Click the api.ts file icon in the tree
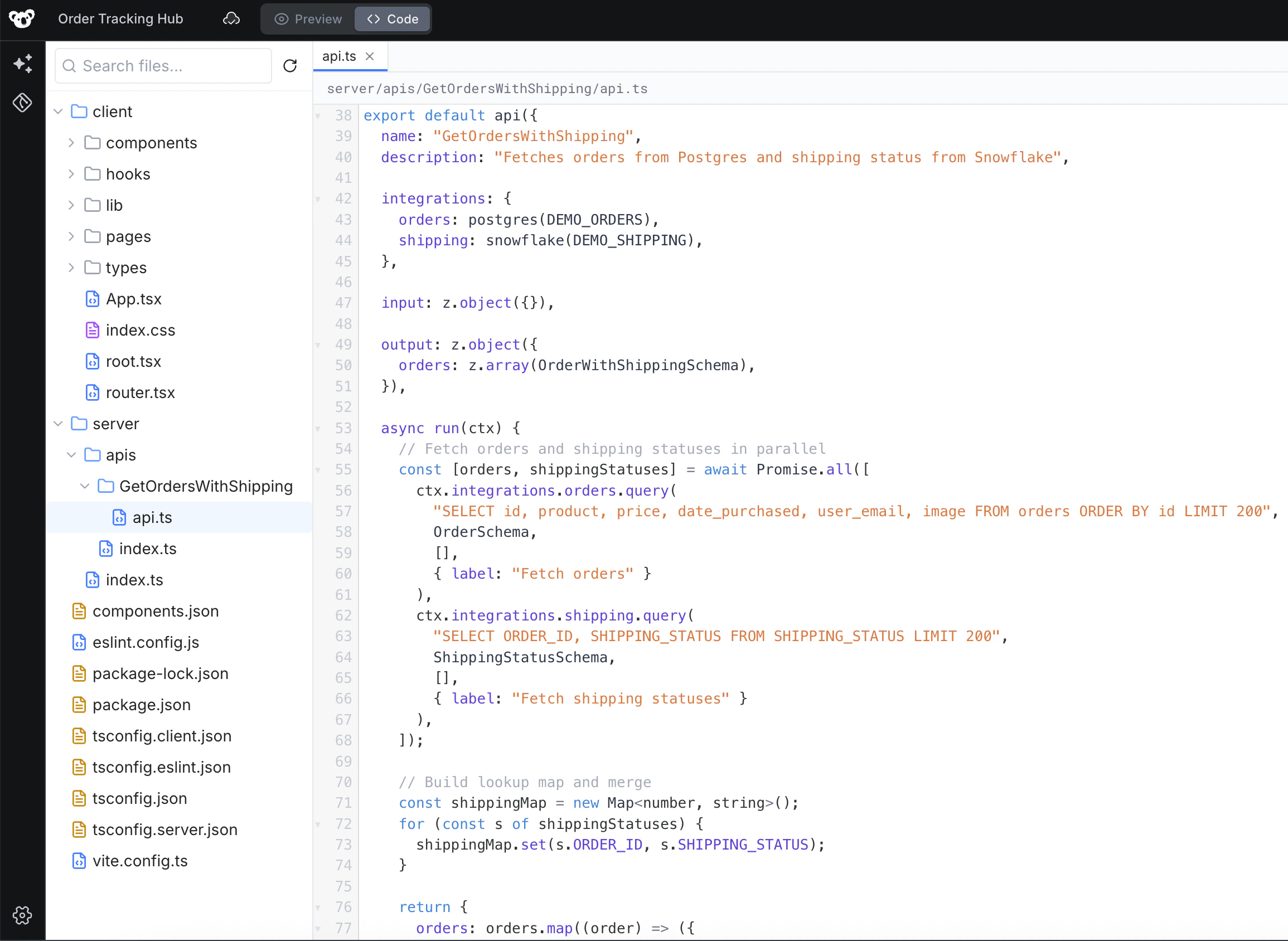 click(119, 517)
